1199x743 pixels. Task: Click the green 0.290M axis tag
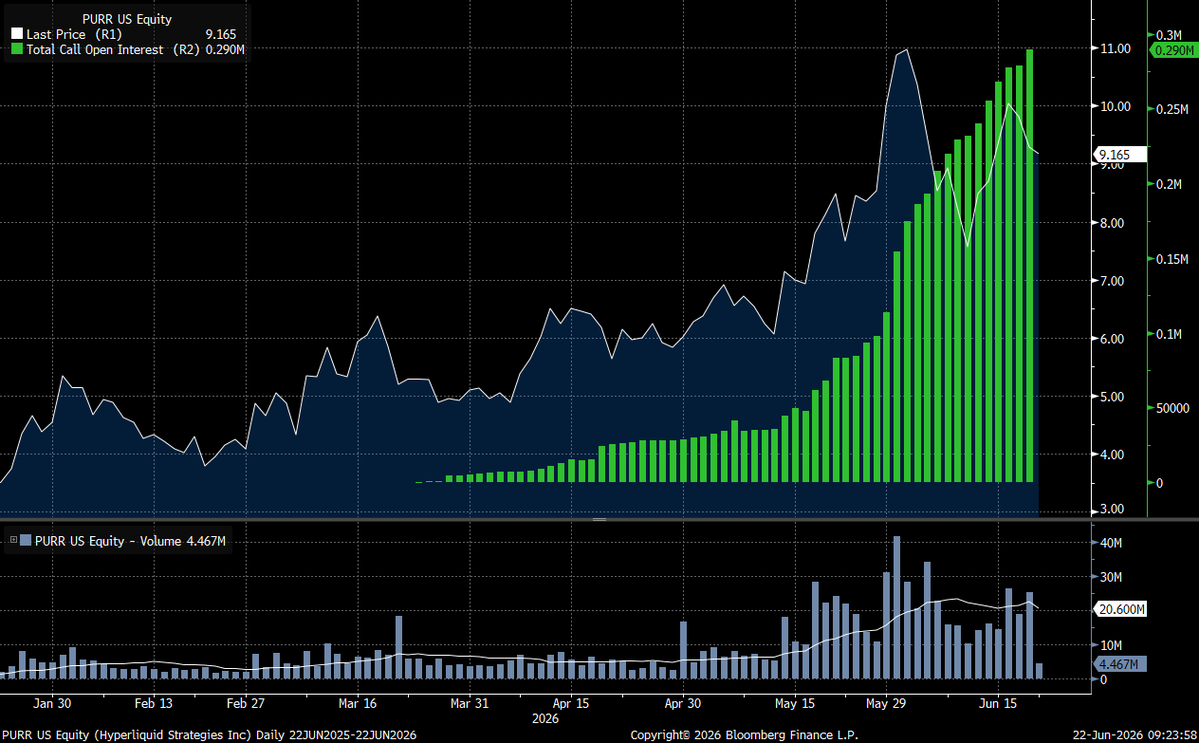click(x=1174, y=50)
